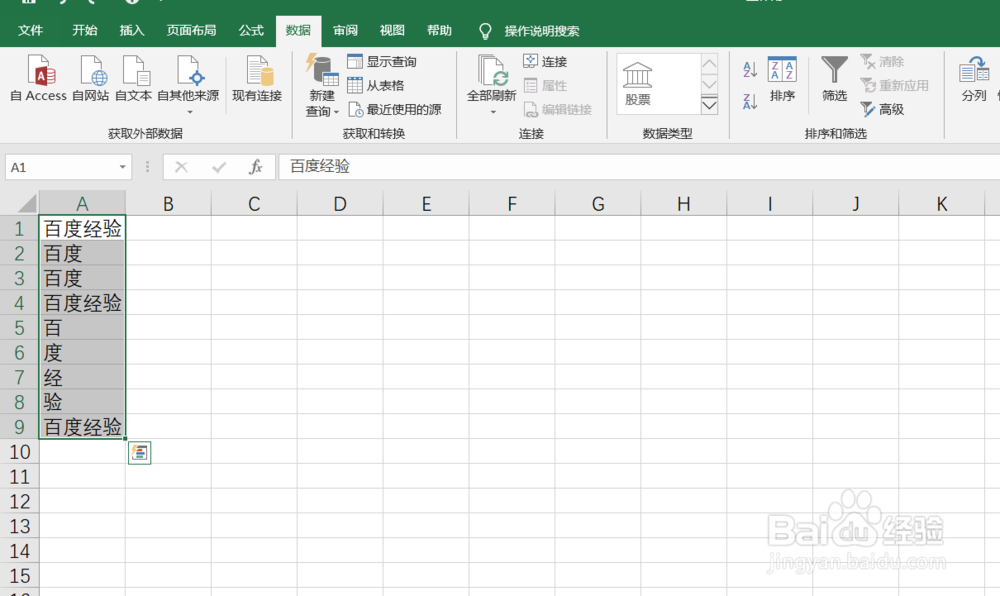1000x596 pixels.
Task: Open the Name Box dropdown arrow
Action: (x=122, y=167)
